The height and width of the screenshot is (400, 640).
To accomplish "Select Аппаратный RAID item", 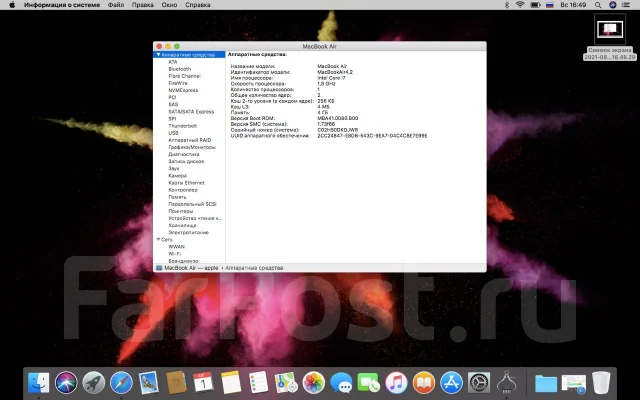I will point(190,140).
